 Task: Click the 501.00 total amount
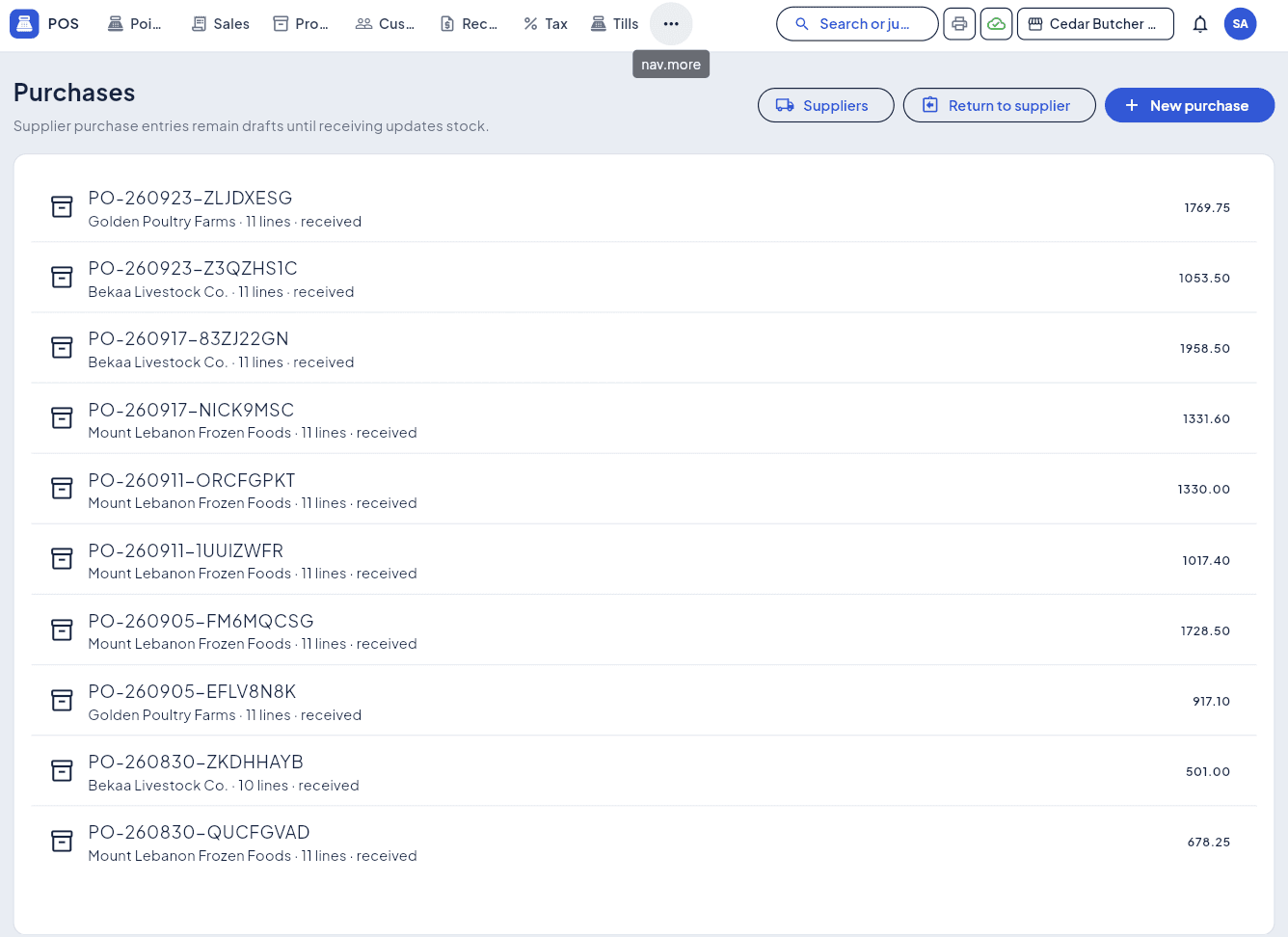pyautogui.click(x=1208, y=771)
